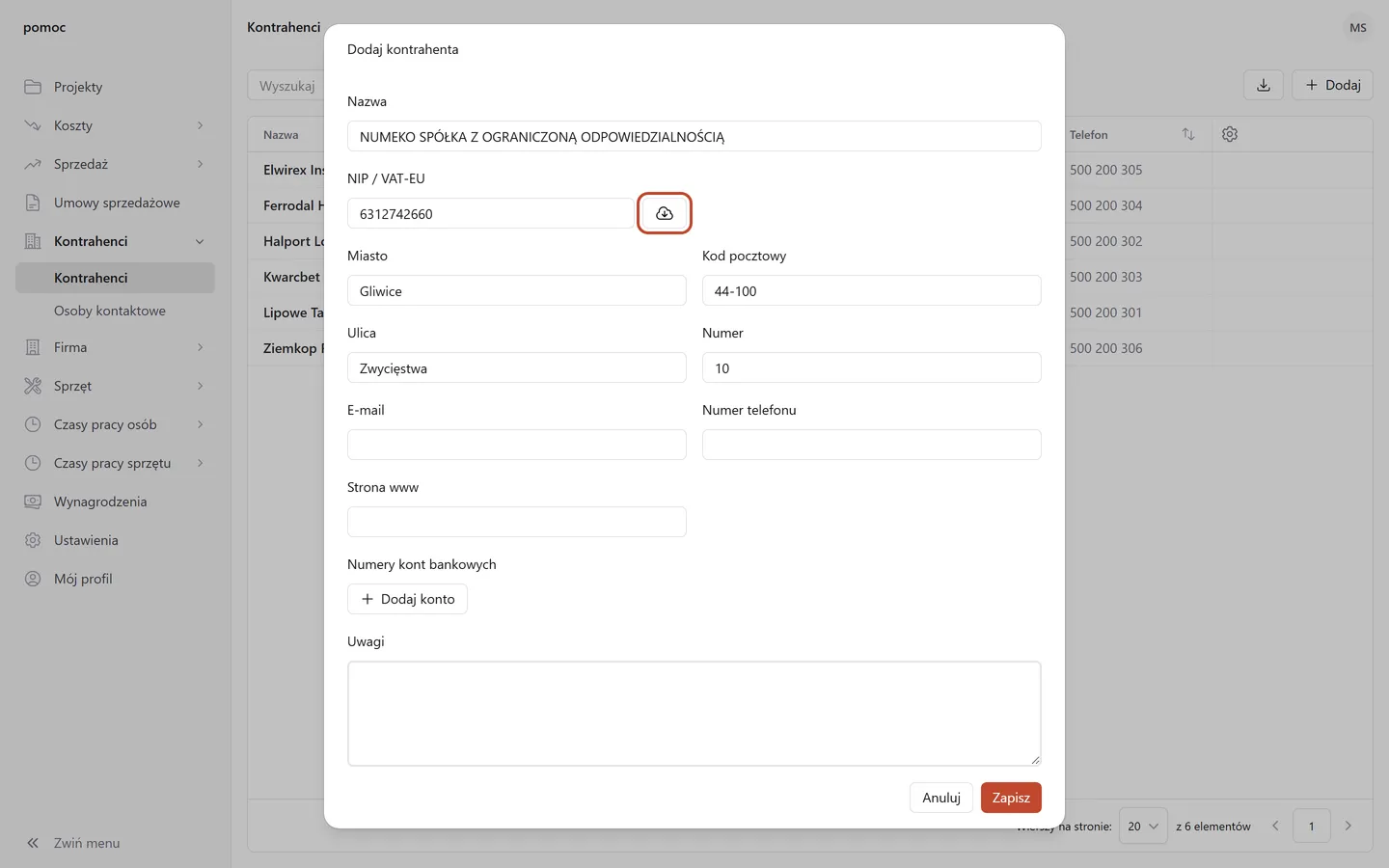Click into the Miasto field showing Gliwice
The height and width of the screenshot is (868, 1389).
tap(517, 290)
